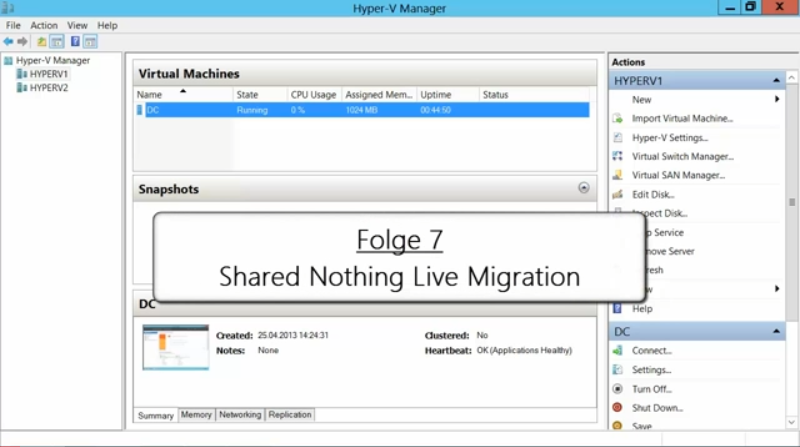Click the Up one level folder icon

point(41,42)
